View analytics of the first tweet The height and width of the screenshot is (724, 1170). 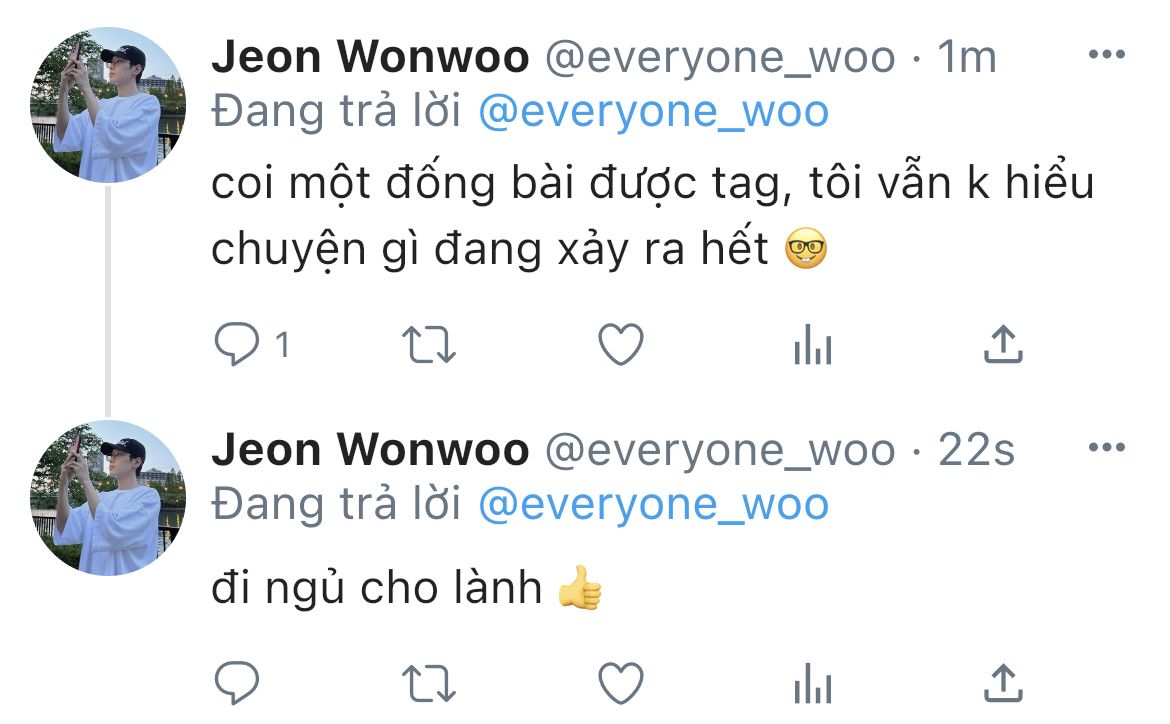tap(813, 344)
